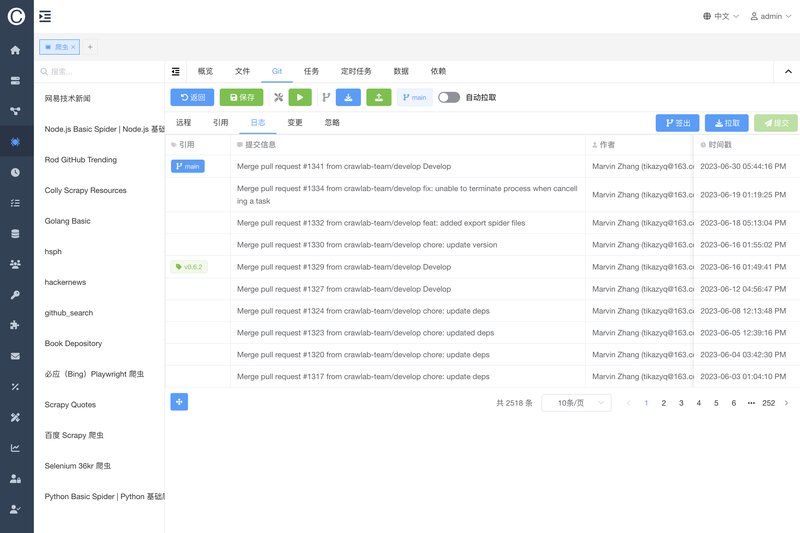Open the Notifications envelope icon in sidebar
The height and width of the screenshot is (533, 800).
(x=15, y=356)
